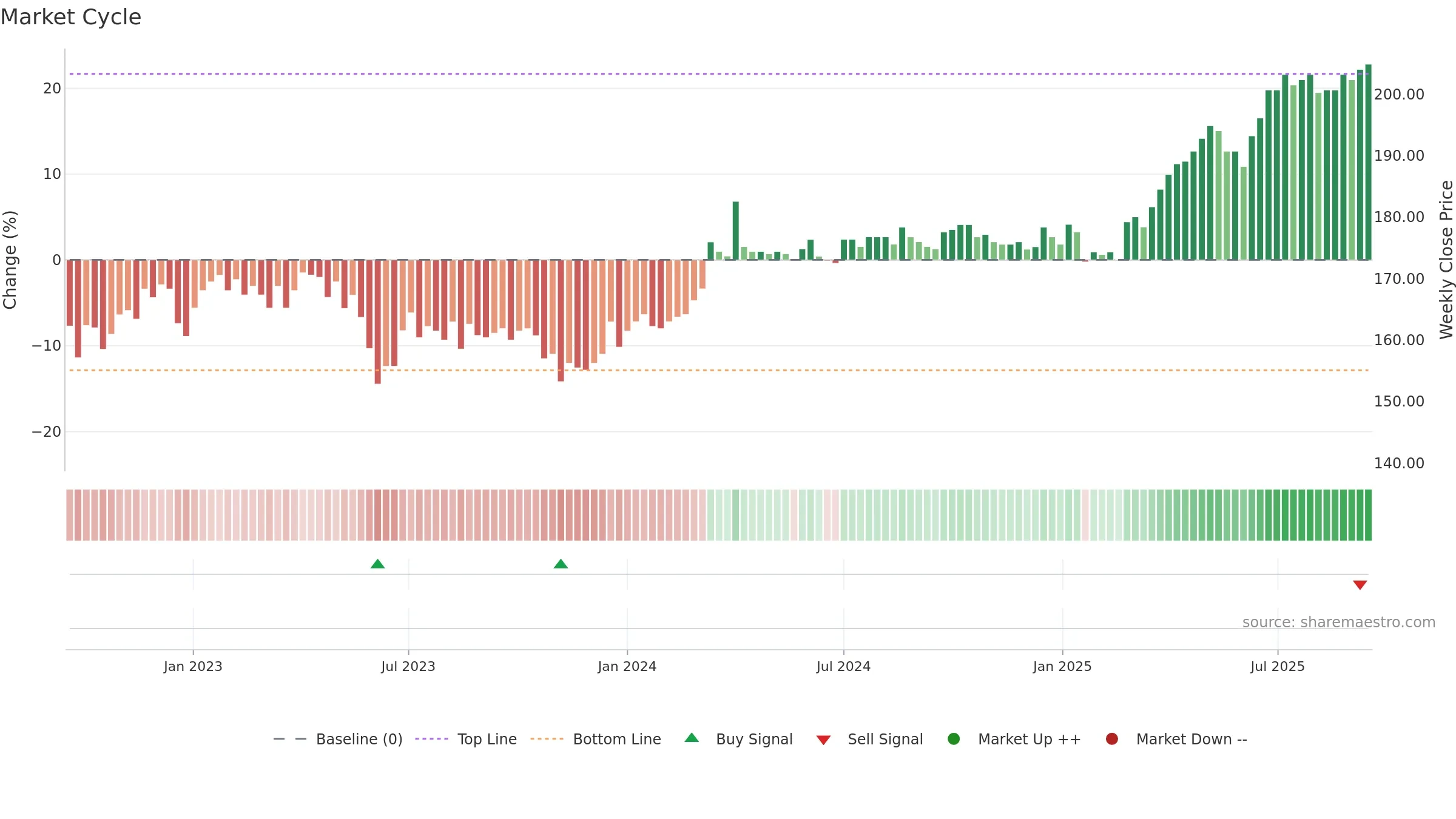Select the buy signal marker before Jan 2024
Screen dimensions: 1456x819
(x=561, y=564)
